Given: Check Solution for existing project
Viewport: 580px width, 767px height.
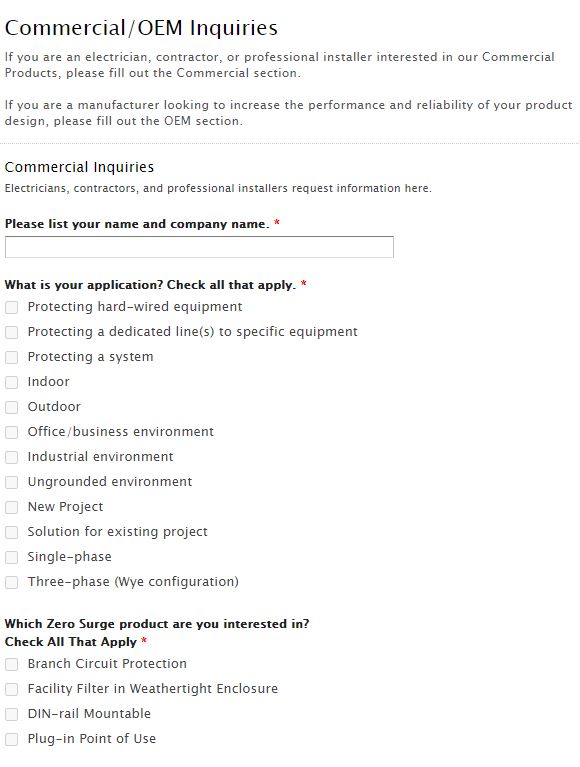Looking at the screenshot, I should coord(11,532).
